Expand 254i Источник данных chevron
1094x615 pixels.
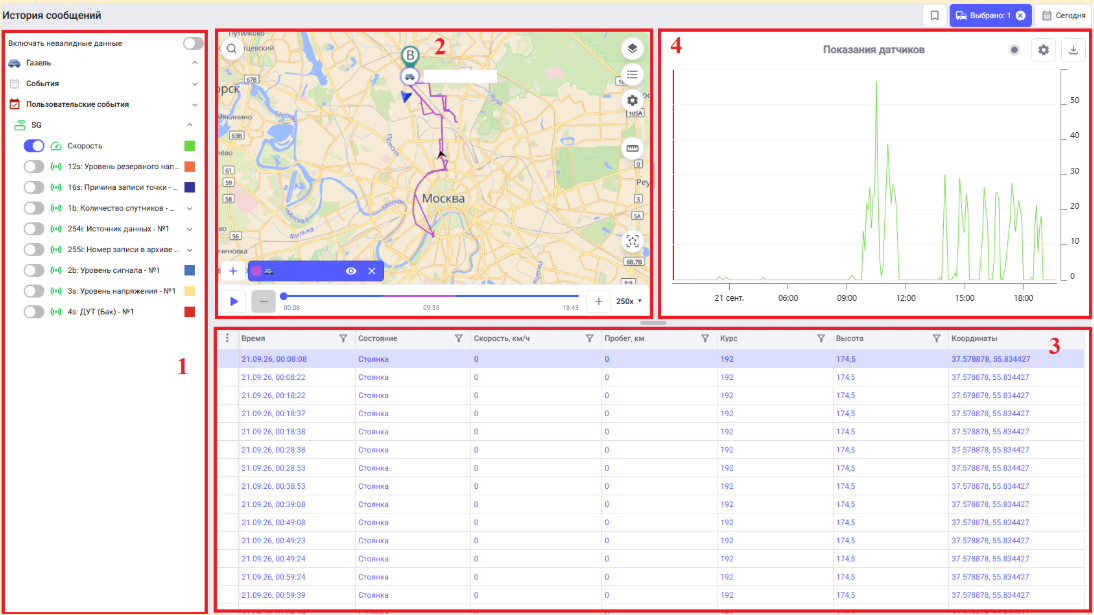[190, 229]
